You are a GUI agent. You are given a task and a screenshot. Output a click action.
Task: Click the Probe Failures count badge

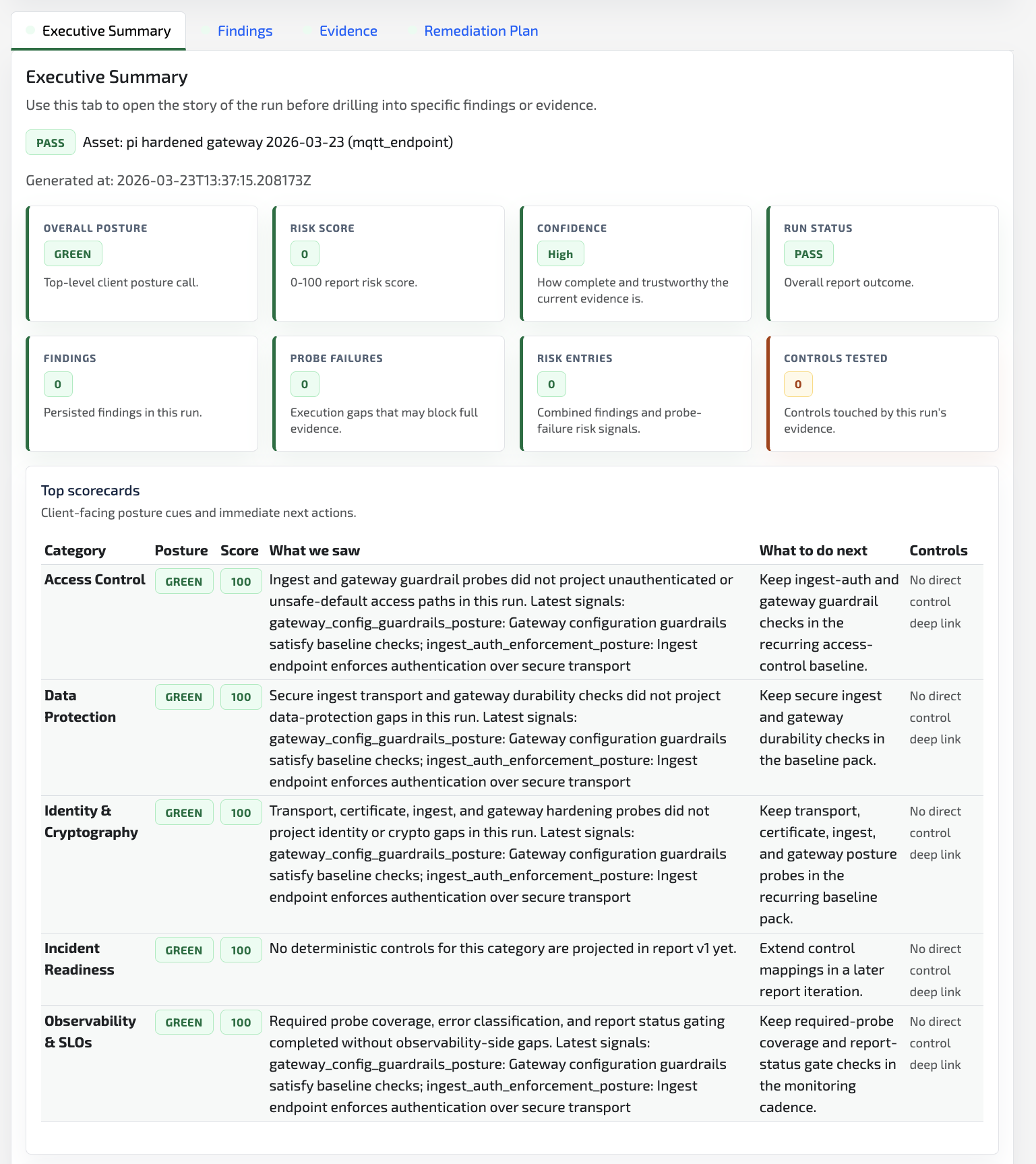coord(304,384)
